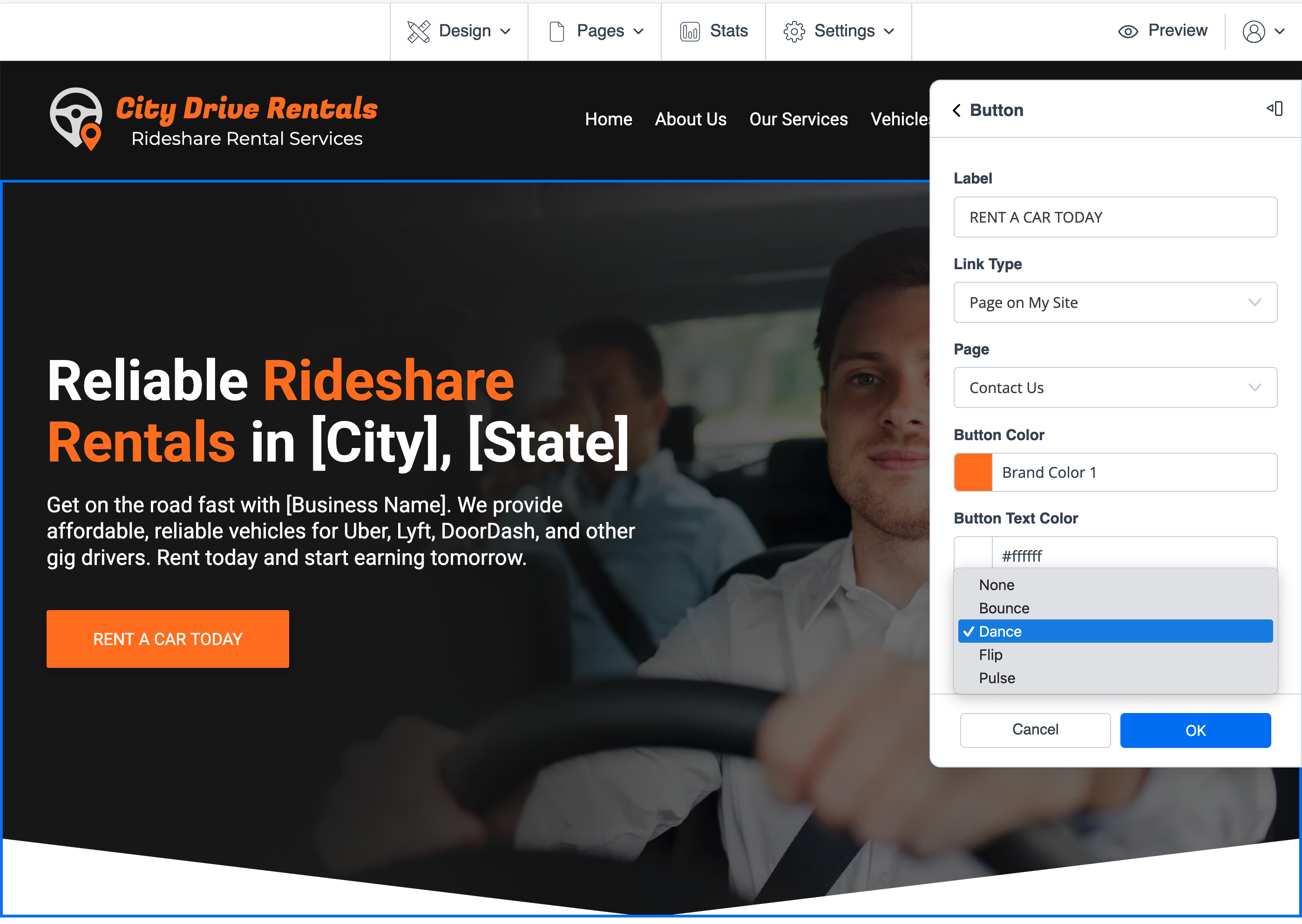Go back using the Button panel arrow

957,110
